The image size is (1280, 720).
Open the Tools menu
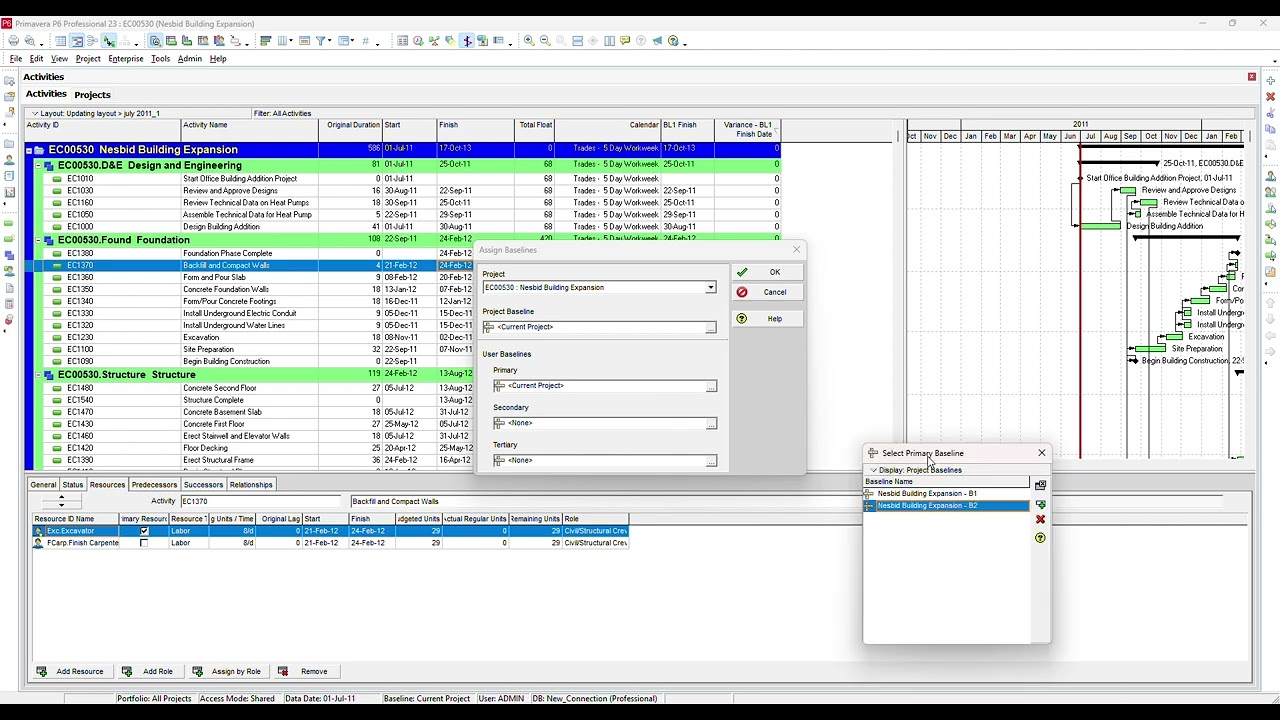pos(160,59)
